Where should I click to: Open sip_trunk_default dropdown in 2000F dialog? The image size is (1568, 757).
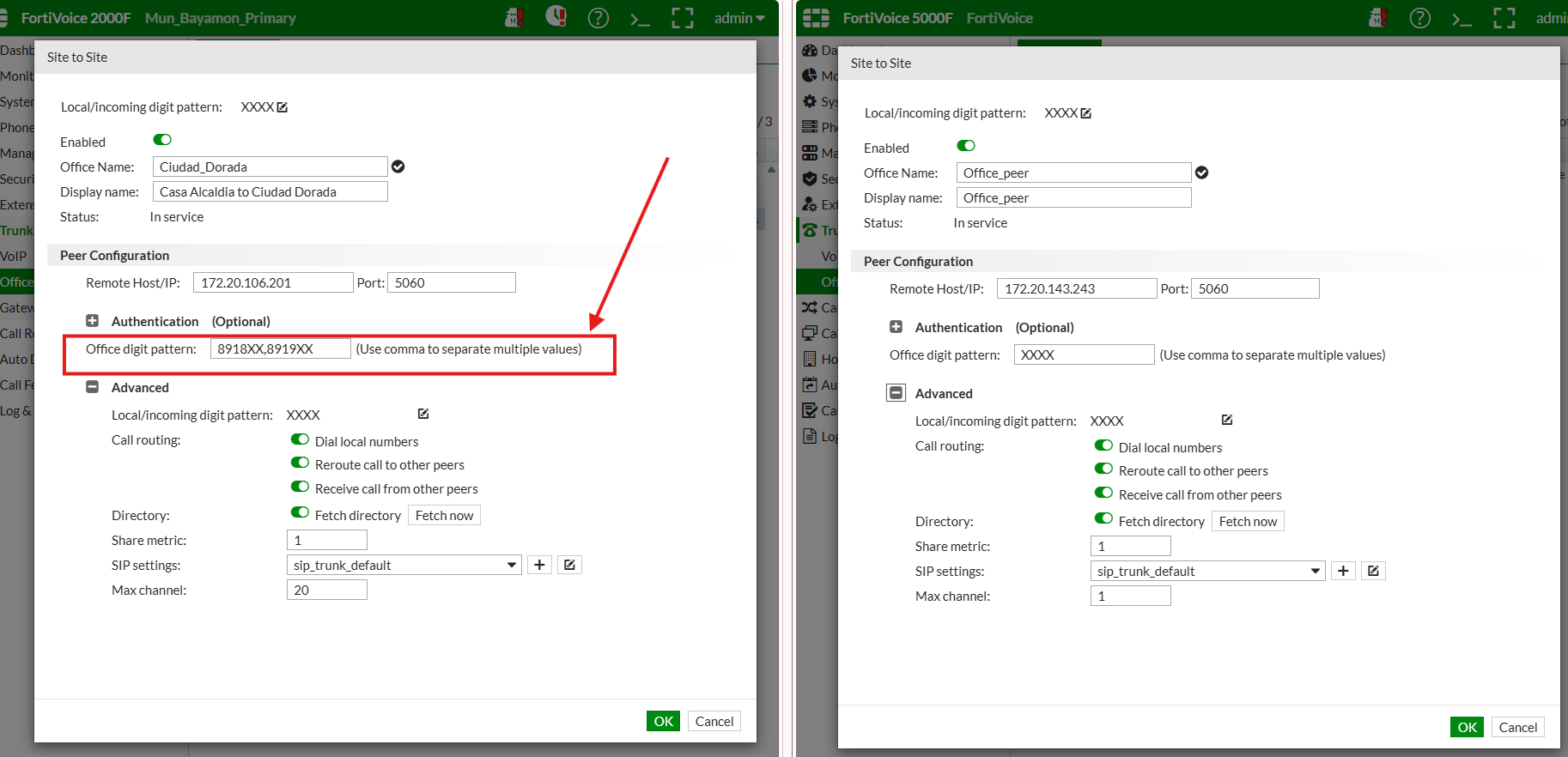(x=404, y=565)
